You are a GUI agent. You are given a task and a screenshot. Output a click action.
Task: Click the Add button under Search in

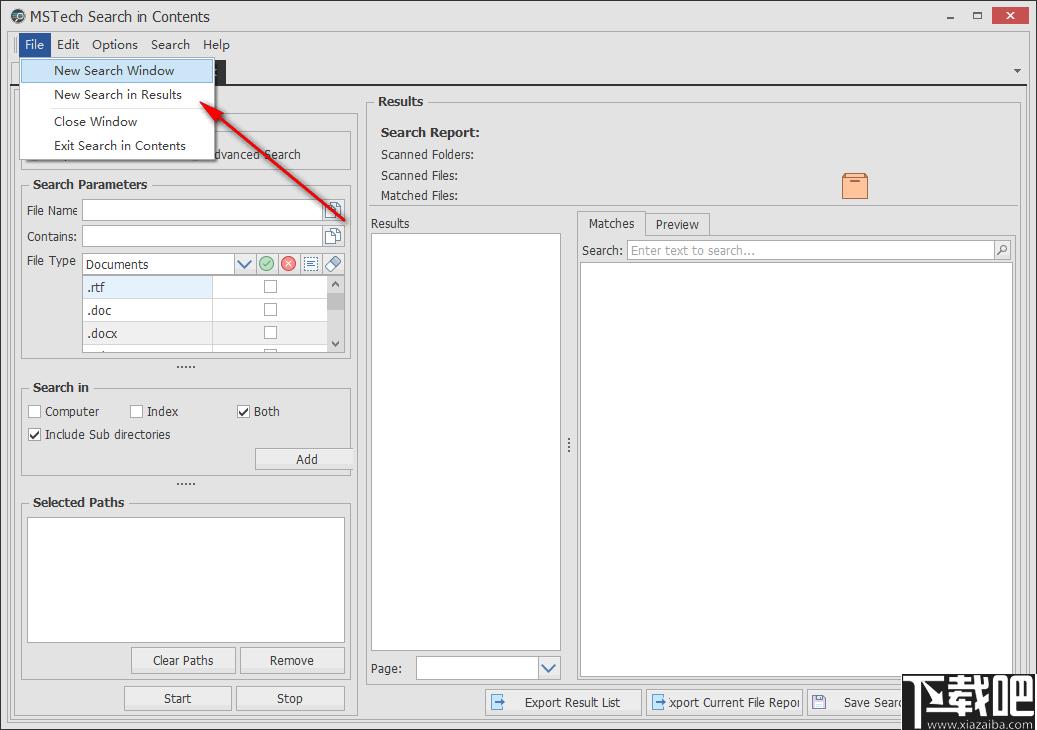304,460
